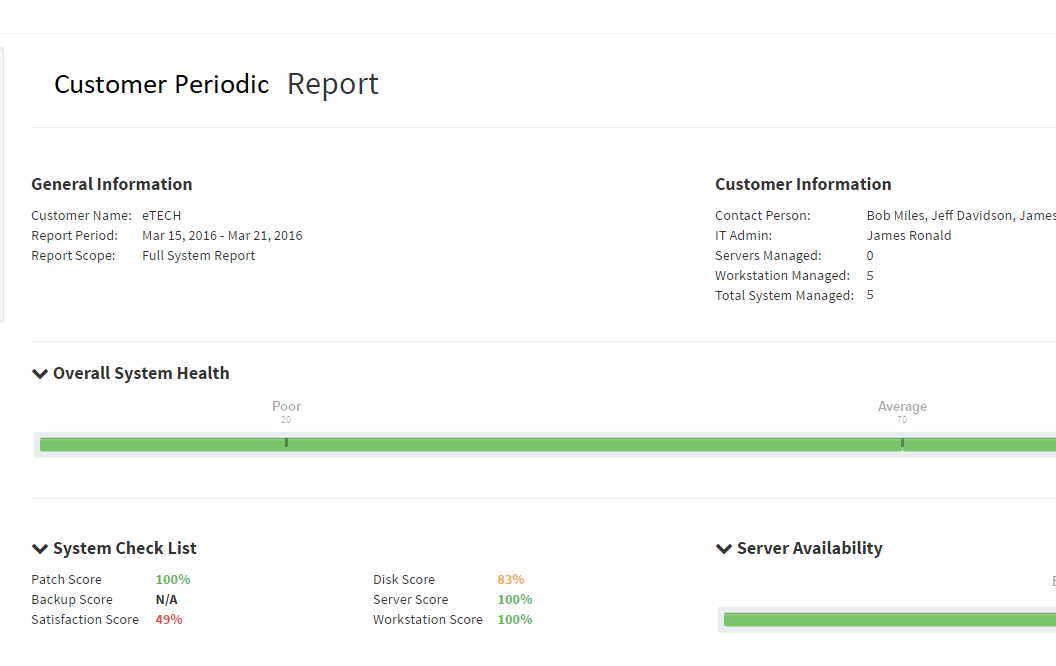Click the Backup Score N/A entry
This screenshot has height=666, width=1056.
(x=166, y=599)
